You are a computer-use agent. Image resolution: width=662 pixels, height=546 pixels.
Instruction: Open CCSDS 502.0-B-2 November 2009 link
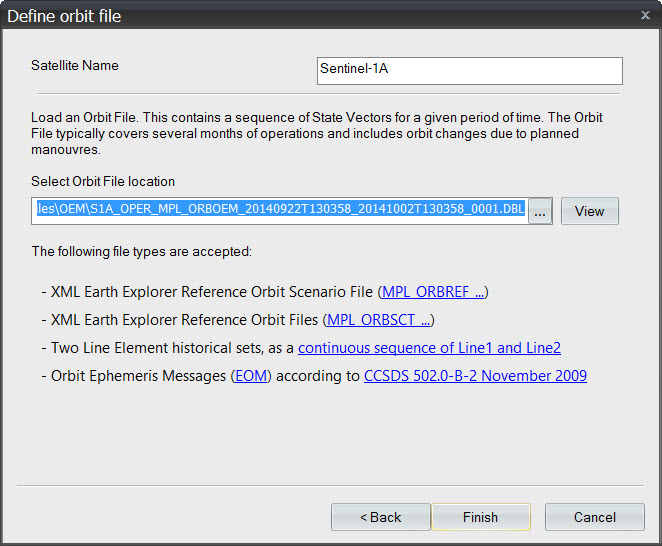point(475,376)
